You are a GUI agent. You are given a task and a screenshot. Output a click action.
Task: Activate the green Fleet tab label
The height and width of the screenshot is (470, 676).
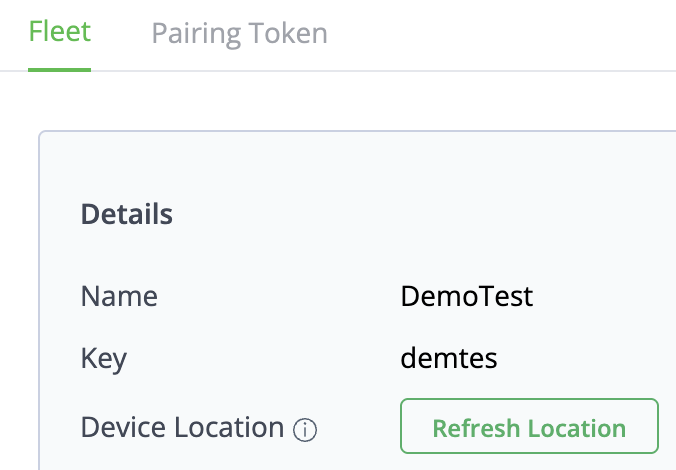pyautogui.click(x=60, y=31)
